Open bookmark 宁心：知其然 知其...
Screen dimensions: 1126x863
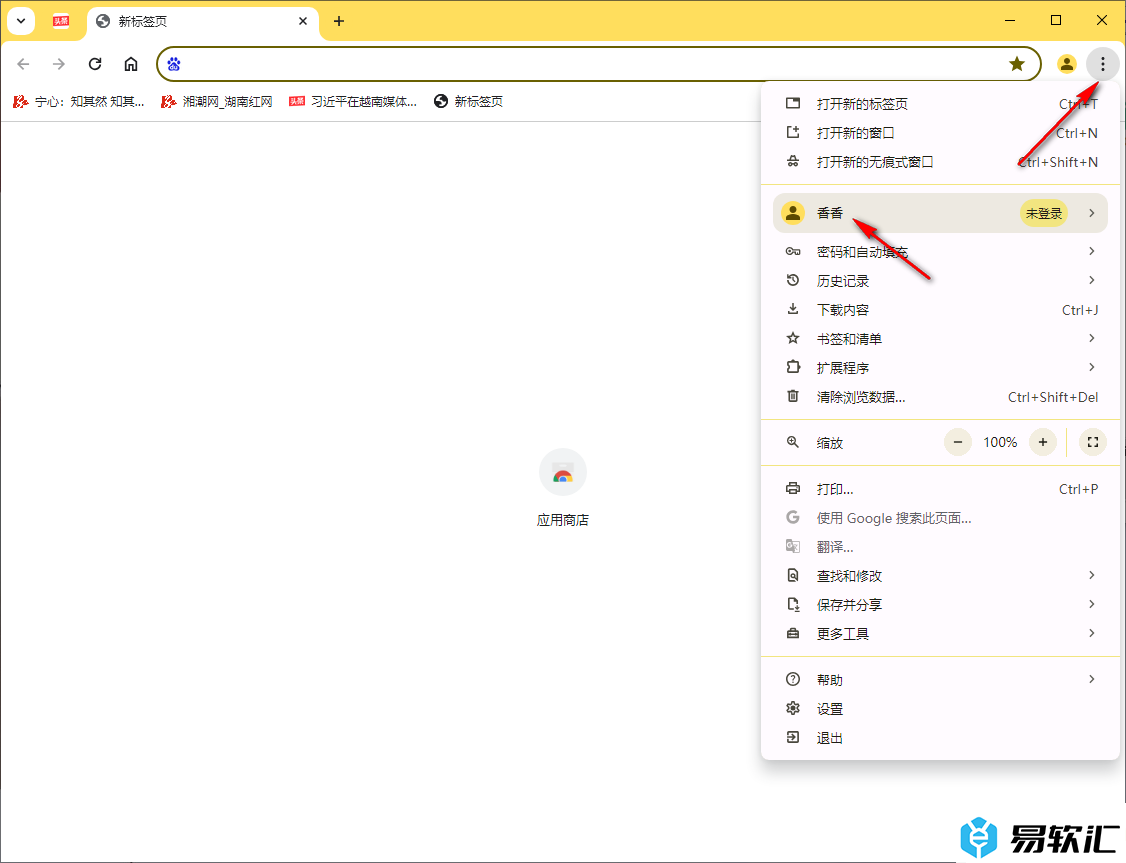click(x=79, y=102)
